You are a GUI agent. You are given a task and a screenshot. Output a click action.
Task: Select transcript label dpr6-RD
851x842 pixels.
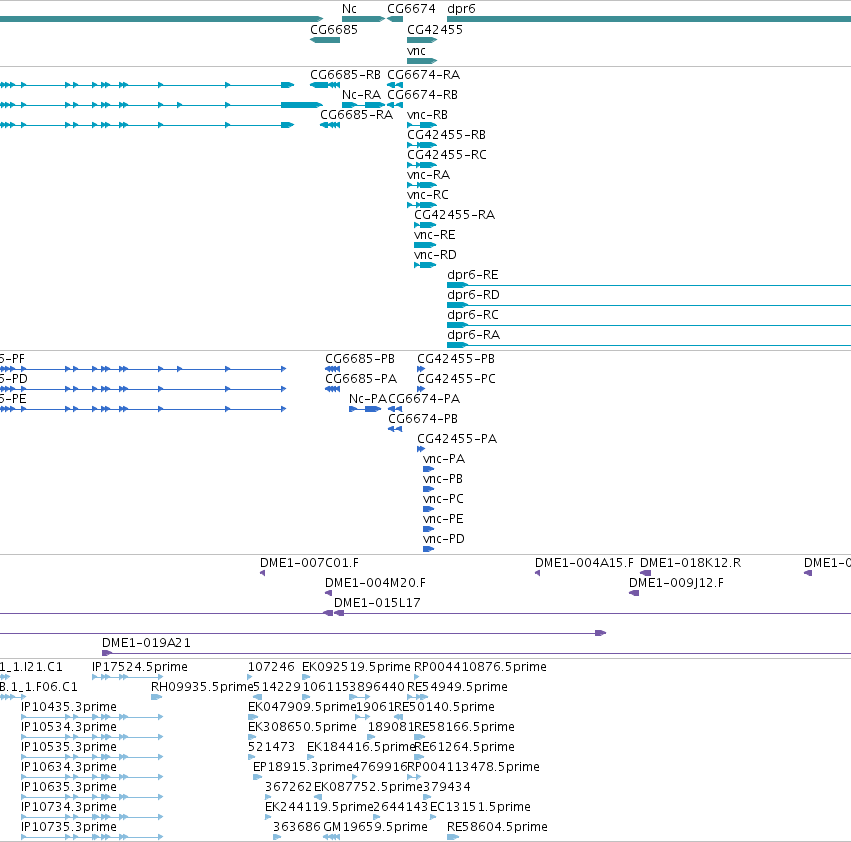(473, 295)
